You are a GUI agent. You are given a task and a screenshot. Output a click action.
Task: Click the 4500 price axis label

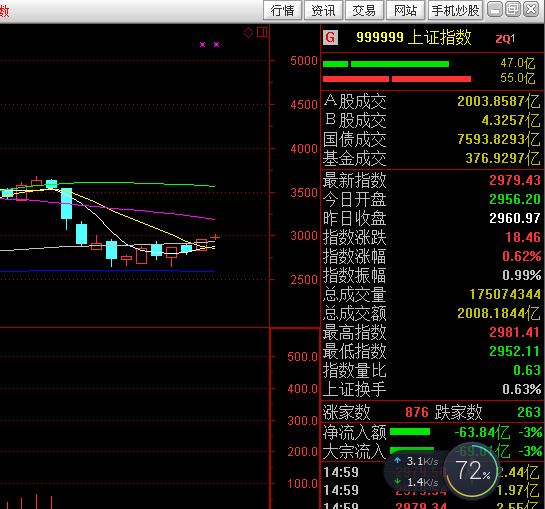[304, 105]
